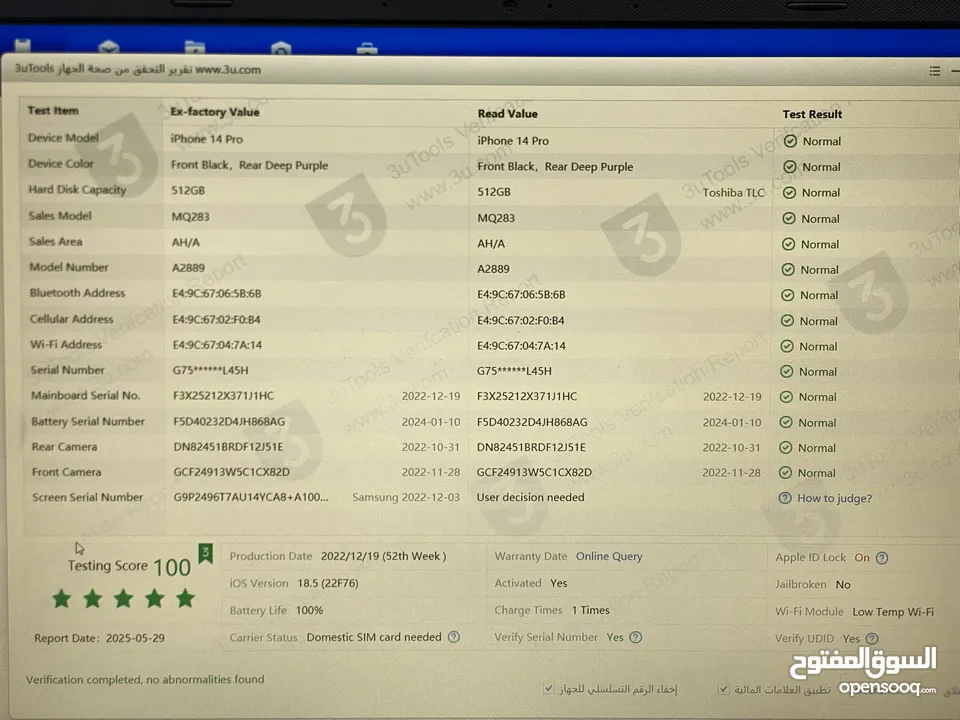960x720 pixels.
Task: Click the 'Test Item' column header
Action: coord(53,111)
